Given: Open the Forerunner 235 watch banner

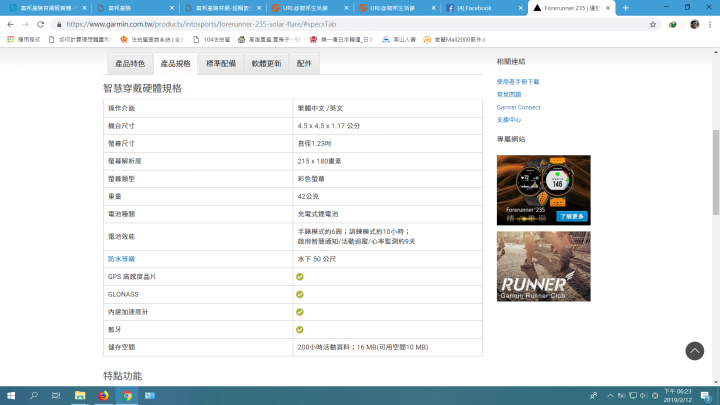Looking at the screenshot, I should pyautogui.click(x=544, y=190).
